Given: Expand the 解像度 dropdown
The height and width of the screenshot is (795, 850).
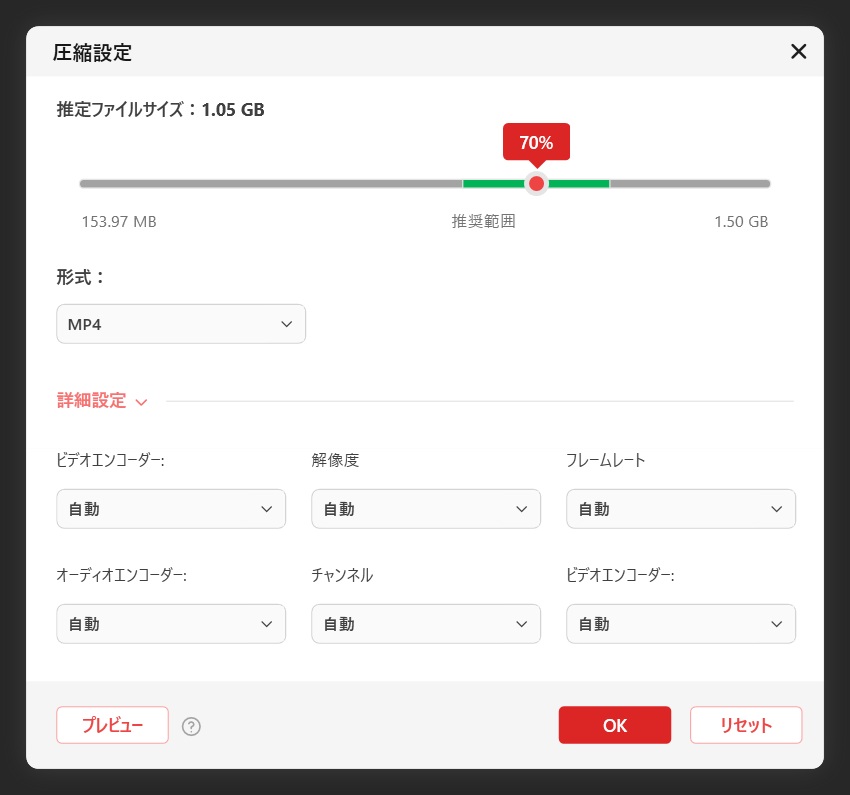Looking at the screenshot, I should 426,509.
